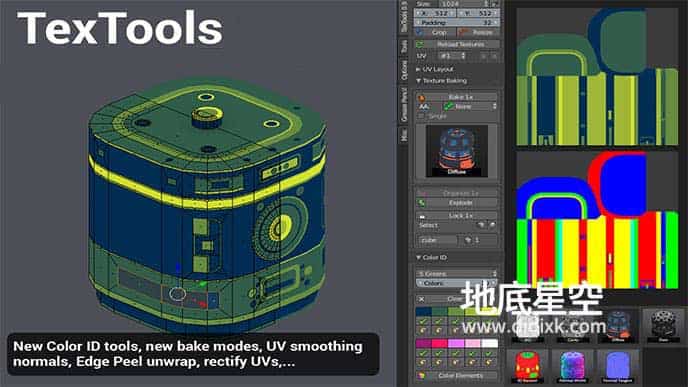Select faces by dark green color icon
This screenshot has width=688, height=387.
(439, 330)
